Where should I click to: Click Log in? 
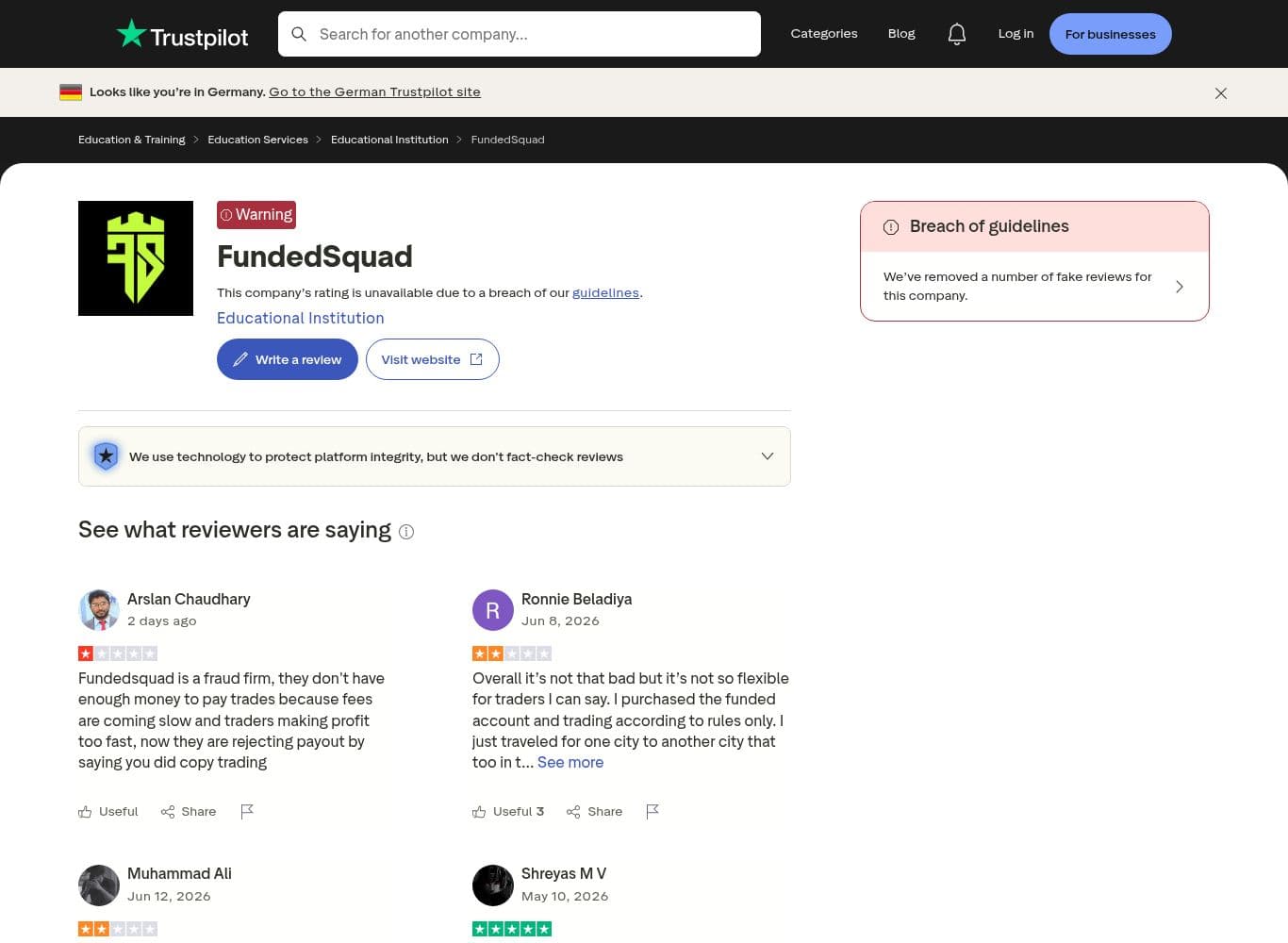[x=1016, y=34]
